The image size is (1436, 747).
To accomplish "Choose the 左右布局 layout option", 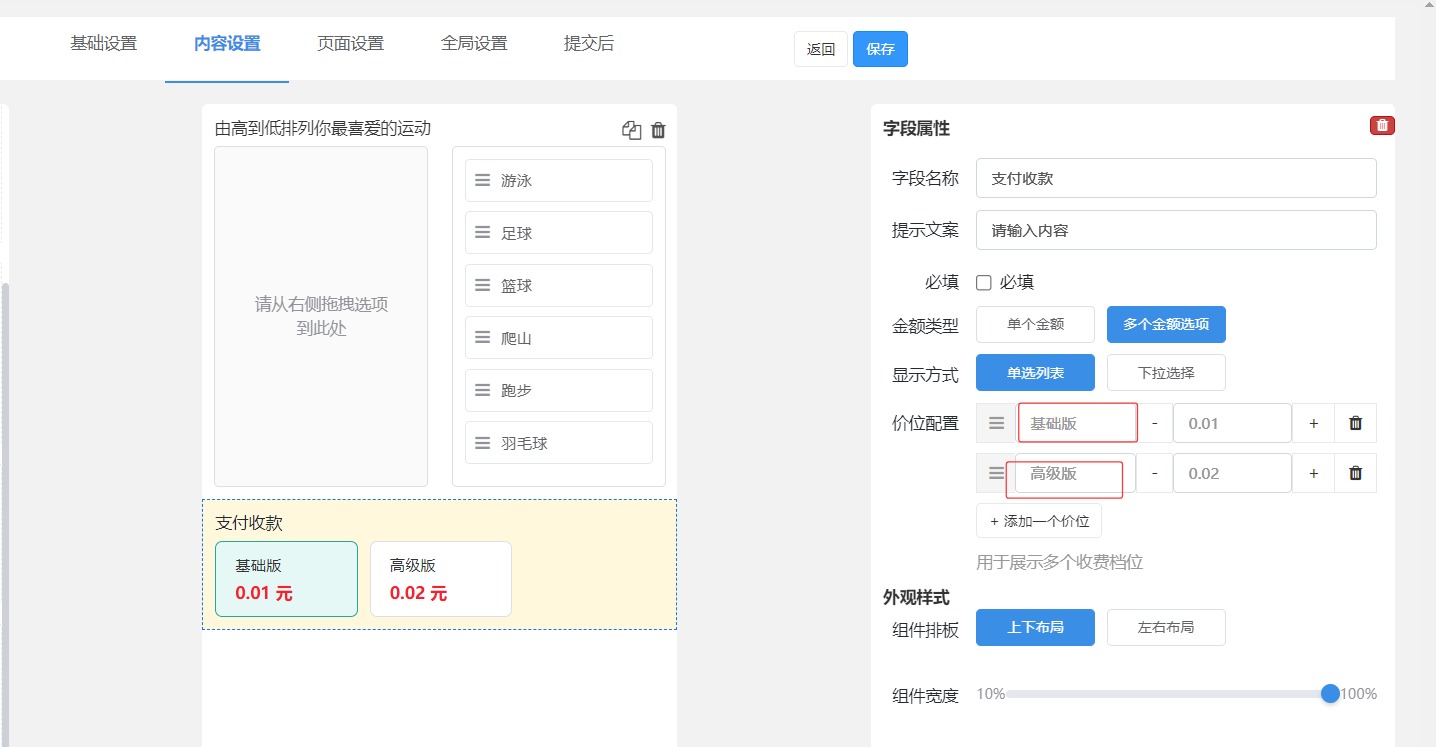I will 1165,628.
